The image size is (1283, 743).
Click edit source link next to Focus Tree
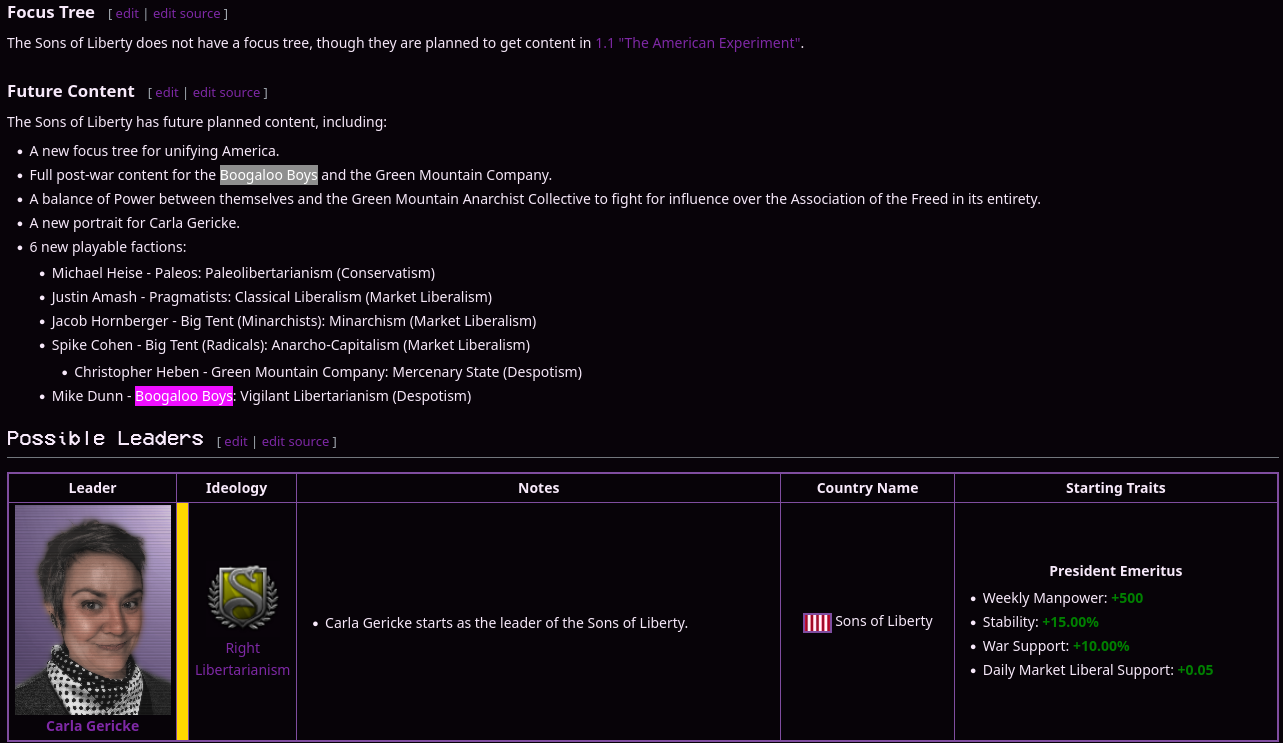(x=187, y=14)
